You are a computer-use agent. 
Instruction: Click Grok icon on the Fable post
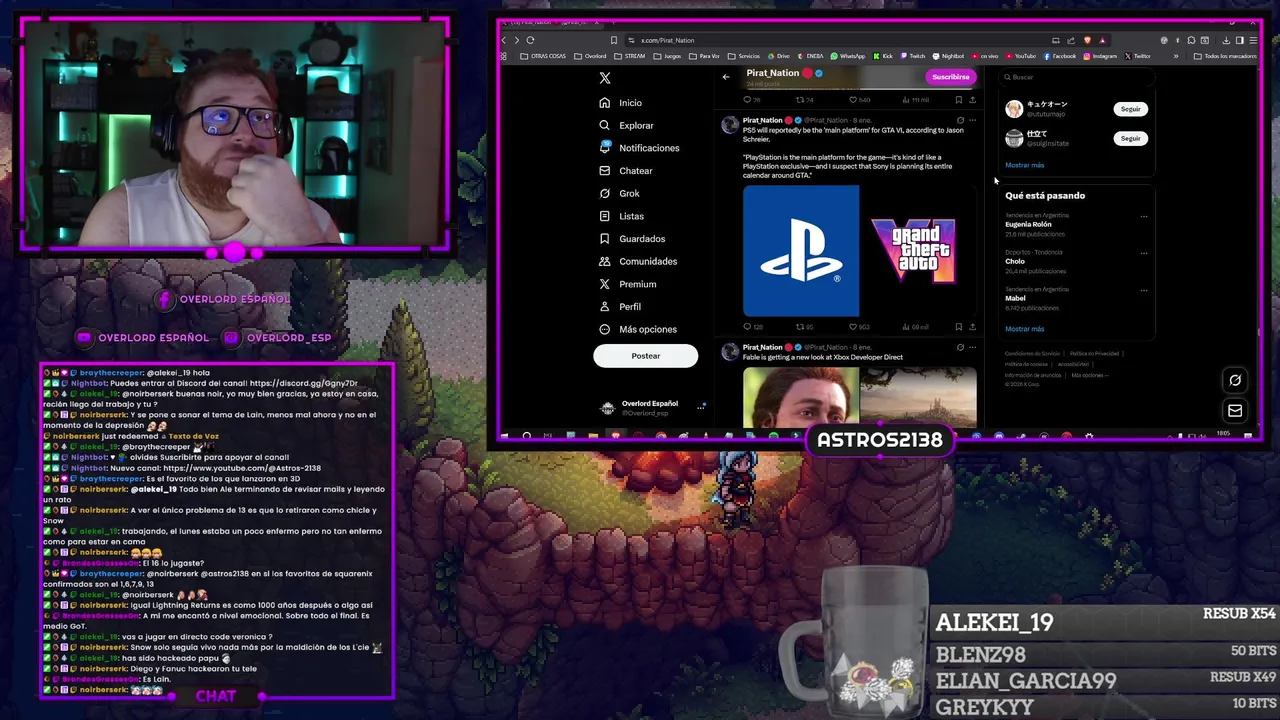coord(960,348)
